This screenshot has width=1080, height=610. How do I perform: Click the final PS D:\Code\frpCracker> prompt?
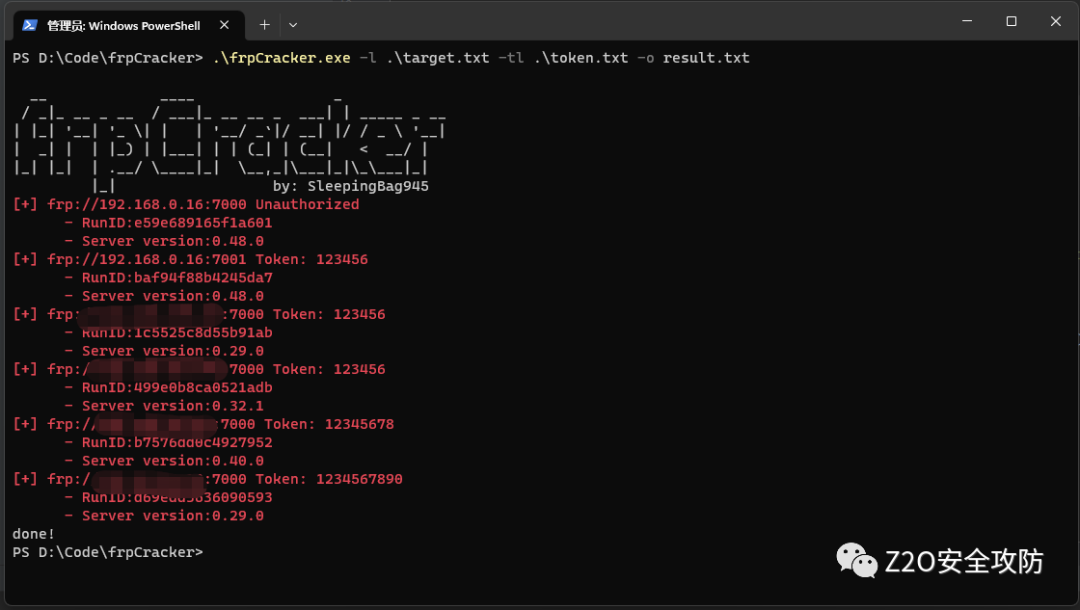coord(107,552)
